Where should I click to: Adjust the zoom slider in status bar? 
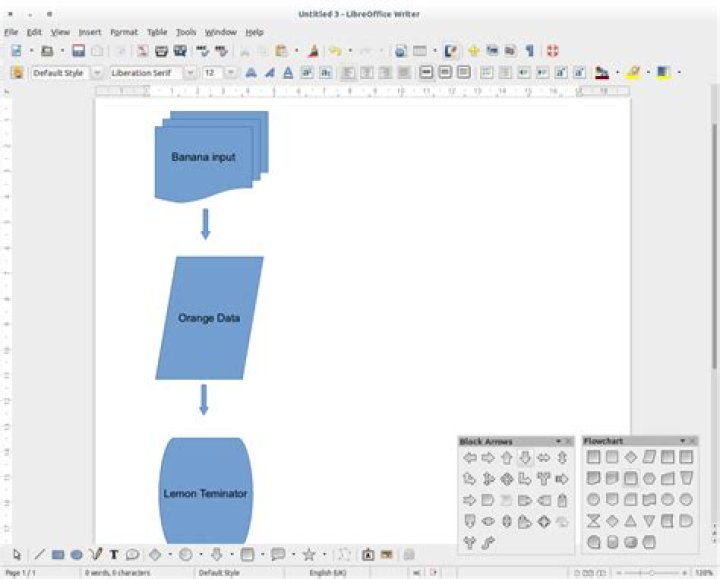click(x=652, y=573)
